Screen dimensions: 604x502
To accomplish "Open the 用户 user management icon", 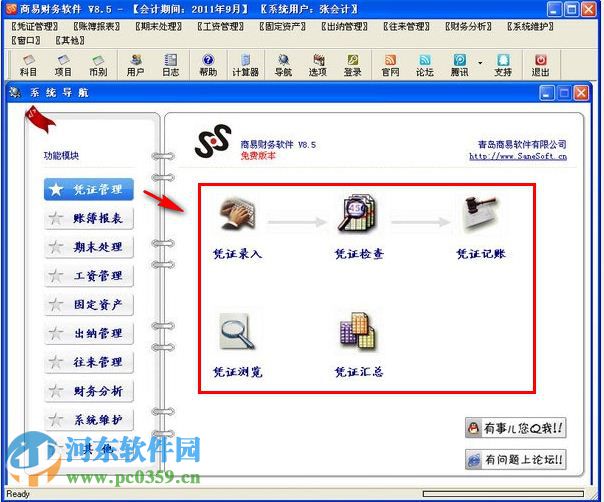I will [135, 65].
